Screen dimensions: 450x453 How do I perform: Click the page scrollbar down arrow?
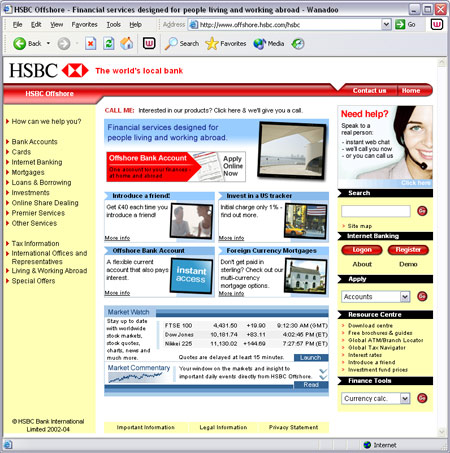point(442,432)
